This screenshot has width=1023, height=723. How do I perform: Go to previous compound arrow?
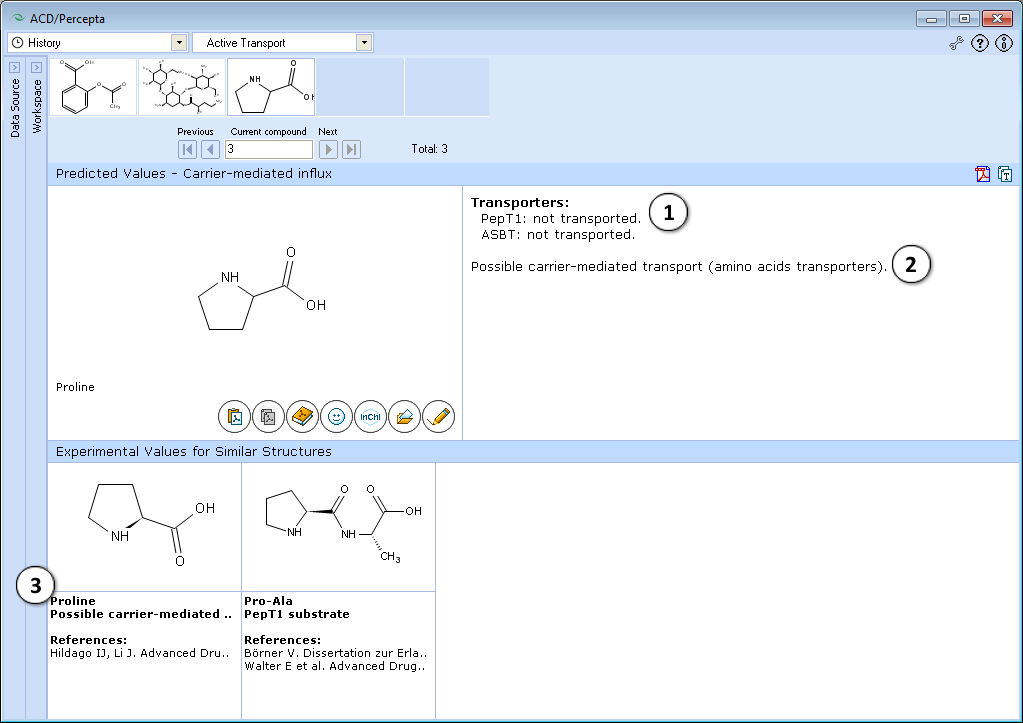pos(210,149)
